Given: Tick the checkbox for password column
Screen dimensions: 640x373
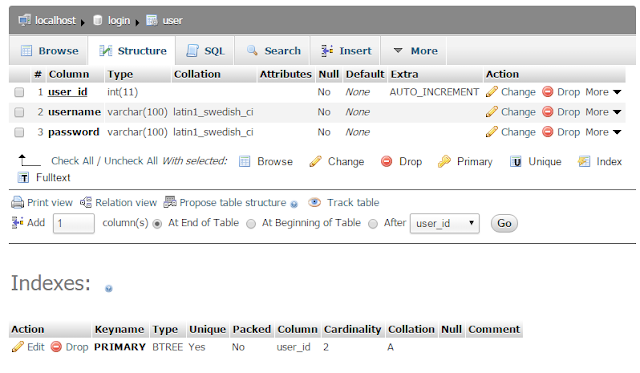Looking at the screenshot, I should [19, 132].
